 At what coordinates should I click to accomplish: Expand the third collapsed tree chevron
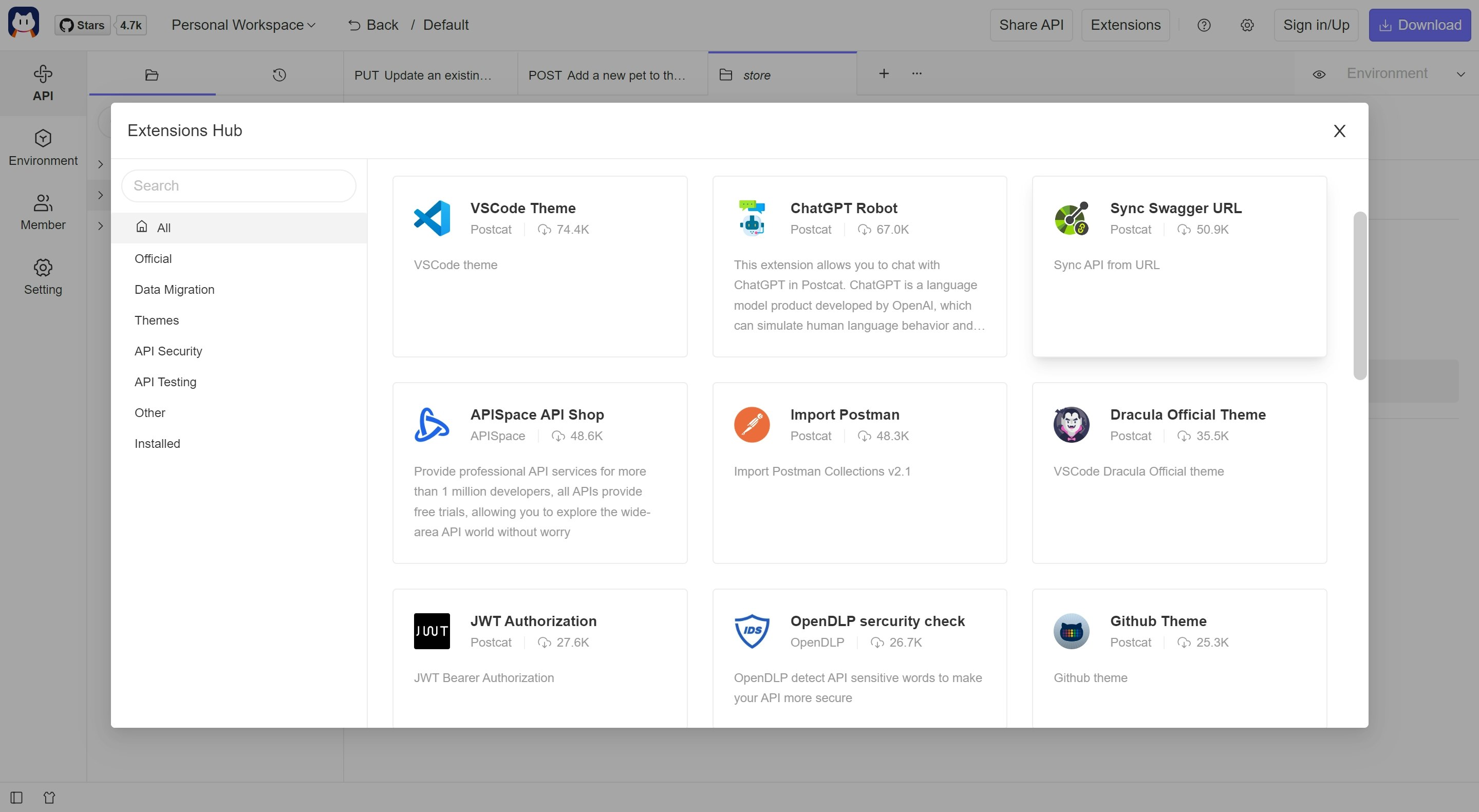[101, 225]
